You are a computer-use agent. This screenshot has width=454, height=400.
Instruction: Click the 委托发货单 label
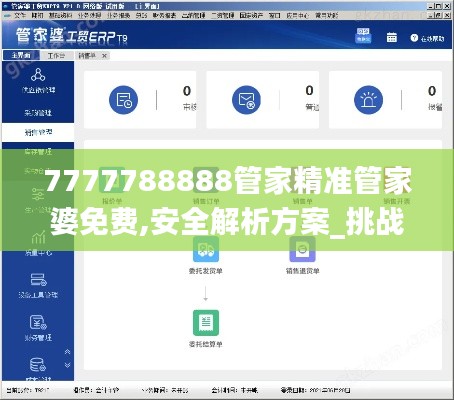tap(206, 271)
